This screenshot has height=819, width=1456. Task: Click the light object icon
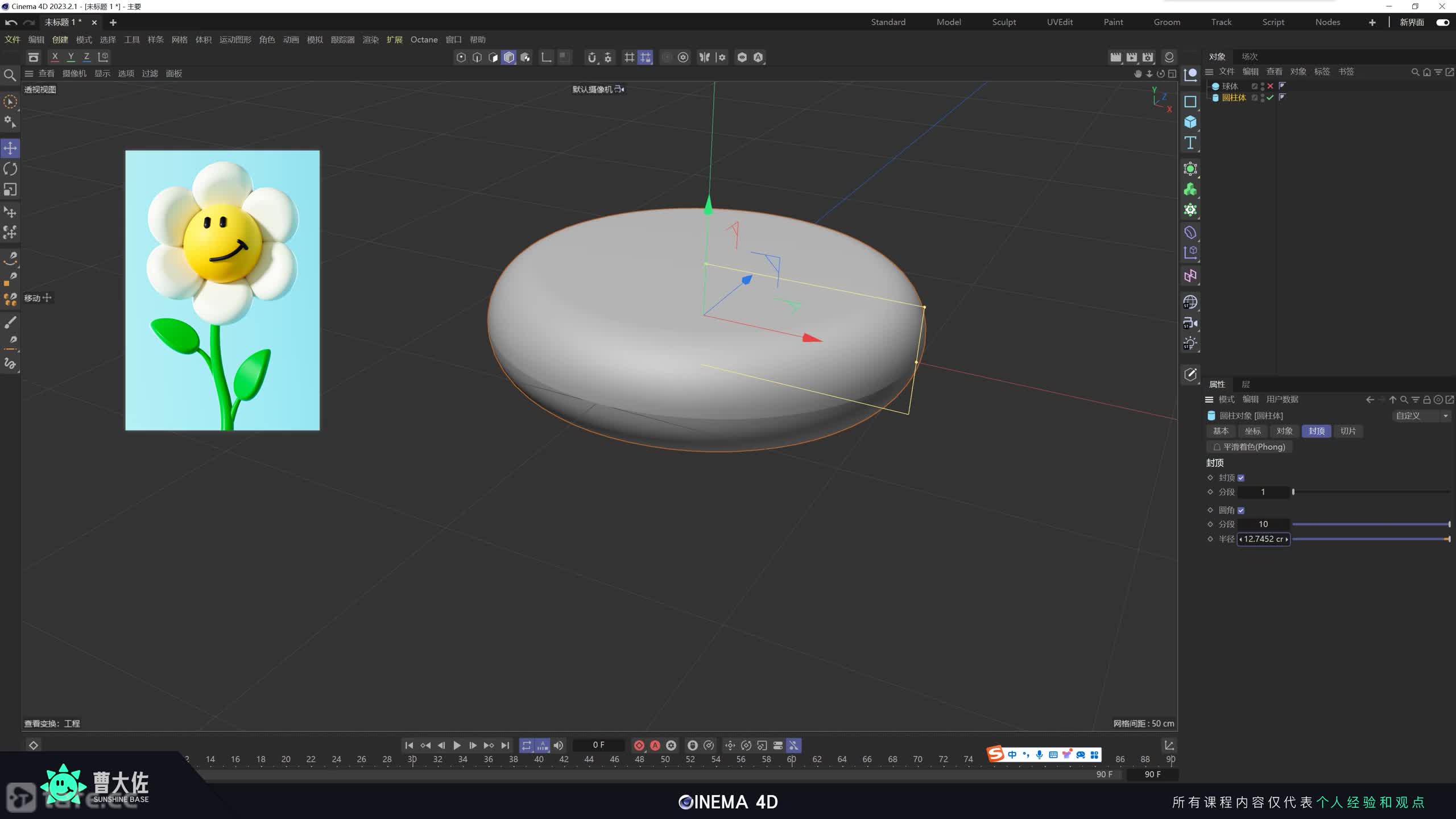point(1190,343)
